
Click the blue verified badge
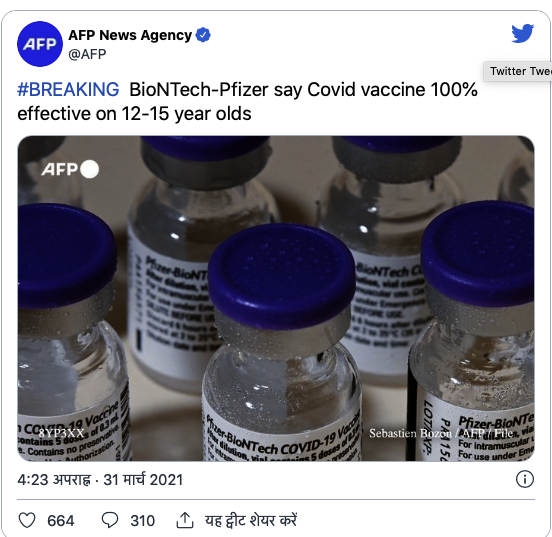tap(203, 35)
